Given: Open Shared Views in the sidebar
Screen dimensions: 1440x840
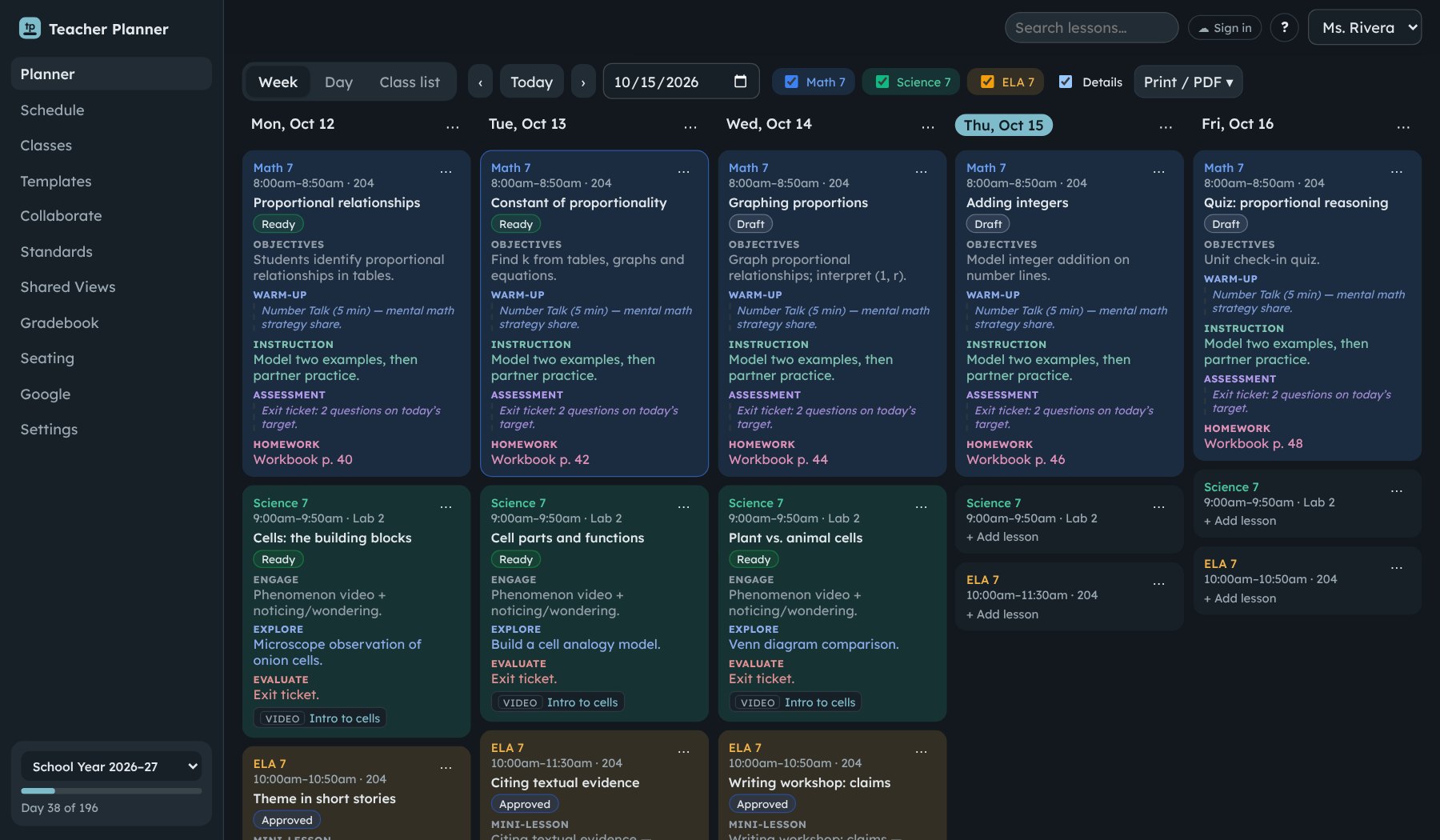Looking at the screenshot, I should pos(111,287).
